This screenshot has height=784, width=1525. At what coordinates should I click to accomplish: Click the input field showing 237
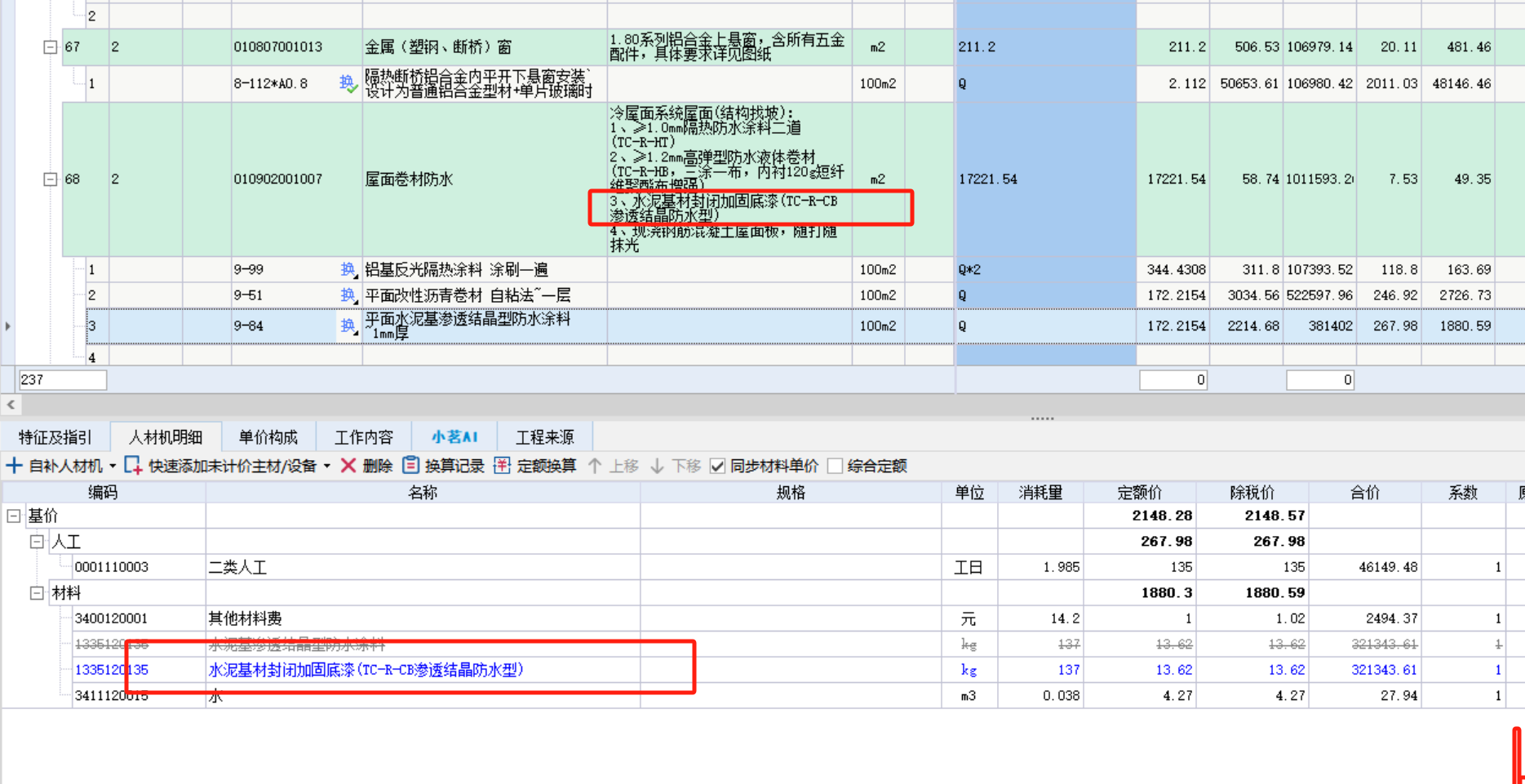click(x=63, y=379)
